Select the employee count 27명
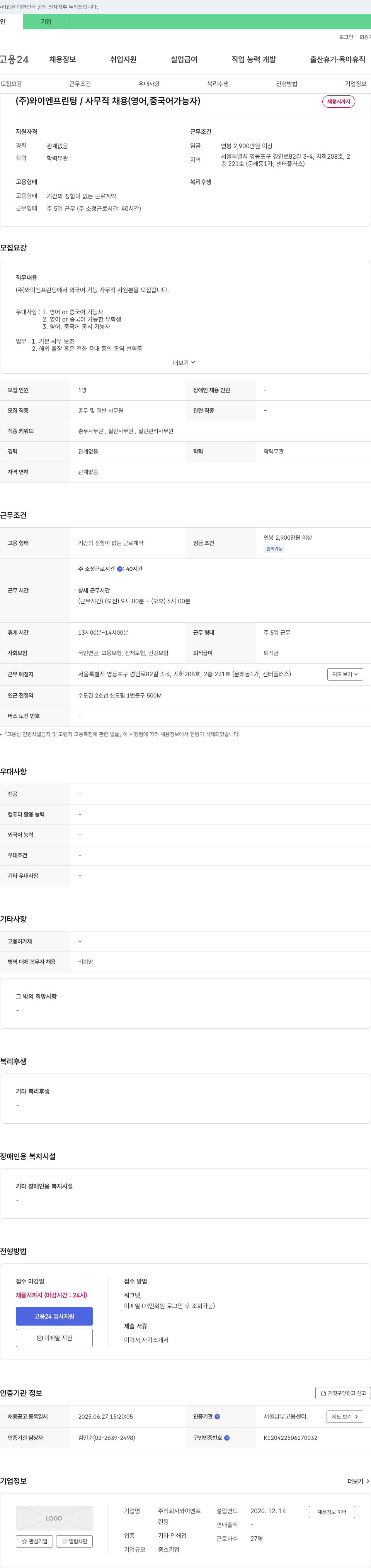This screenshot has width=371, height=1568. 257,1539
